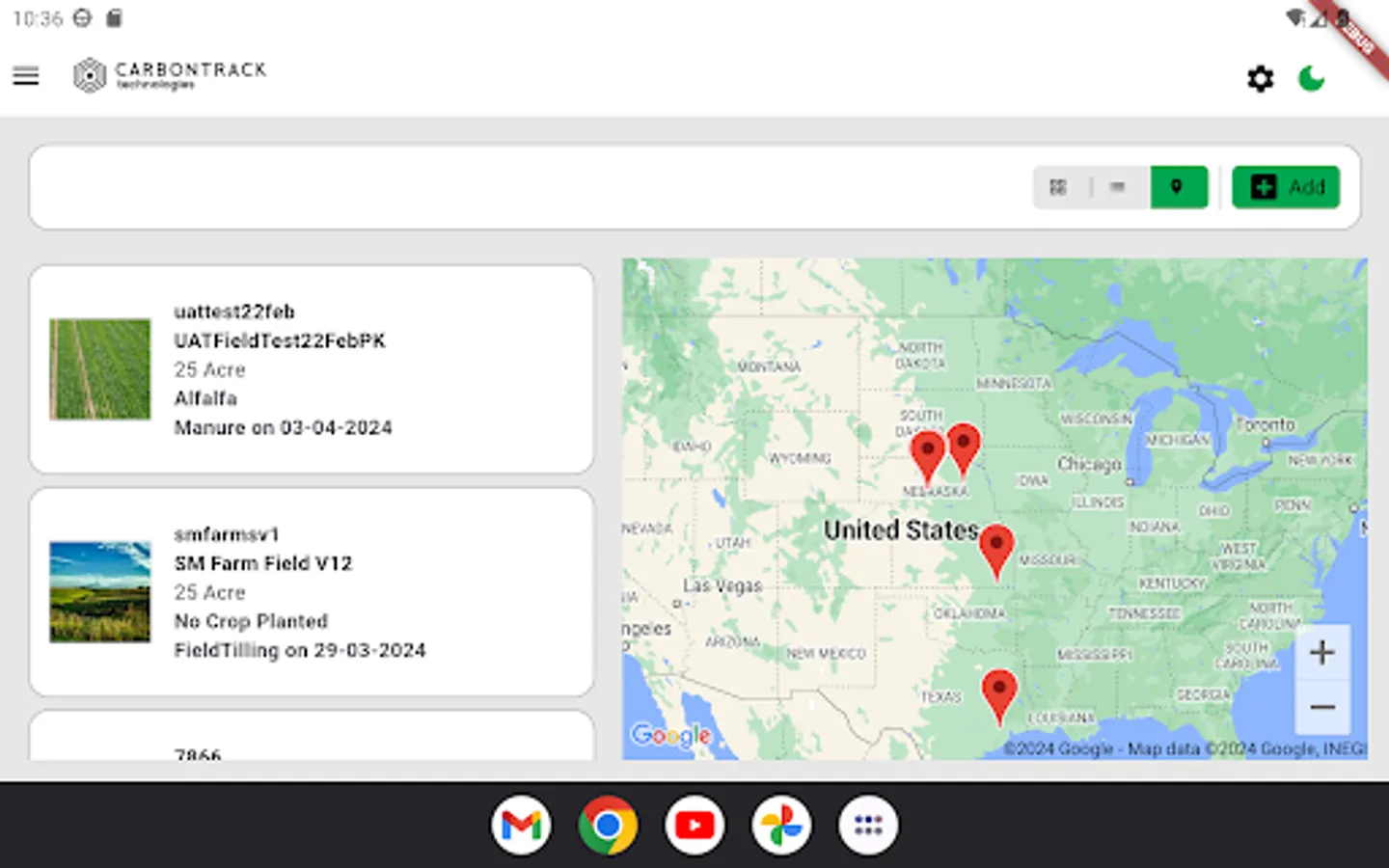
Task: Zoom out on the map
Action: tap(1321, 707)
